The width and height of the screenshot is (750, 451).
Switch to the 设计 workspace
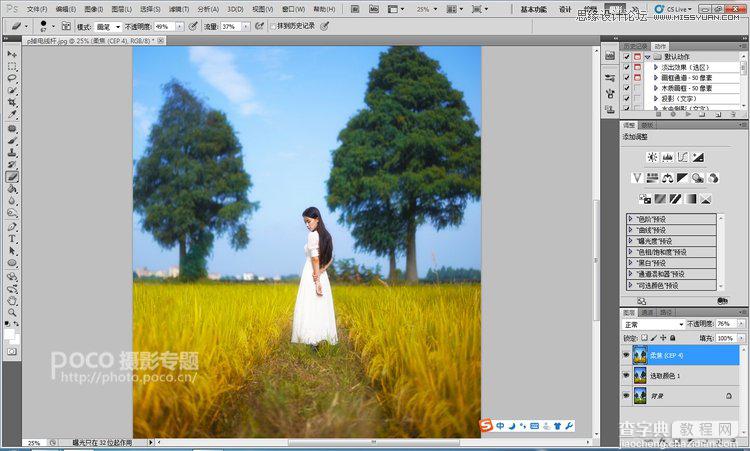tap(565, 9)
